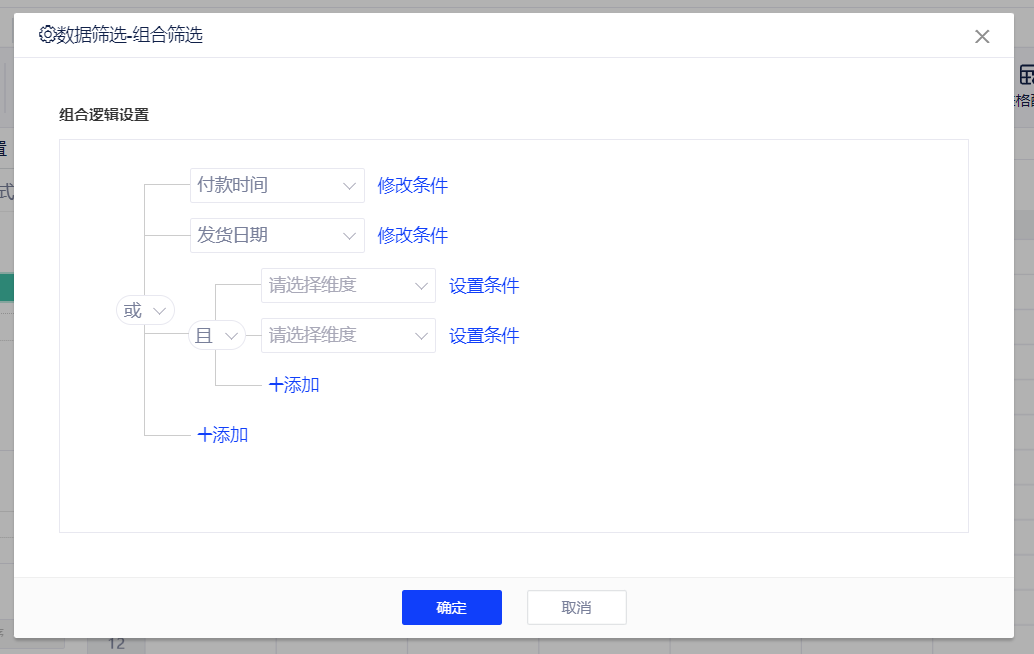Screen dimensions: 1034x654
Task: Add condition via +添加 under 或 group
Action: click(x=223, y=435)
